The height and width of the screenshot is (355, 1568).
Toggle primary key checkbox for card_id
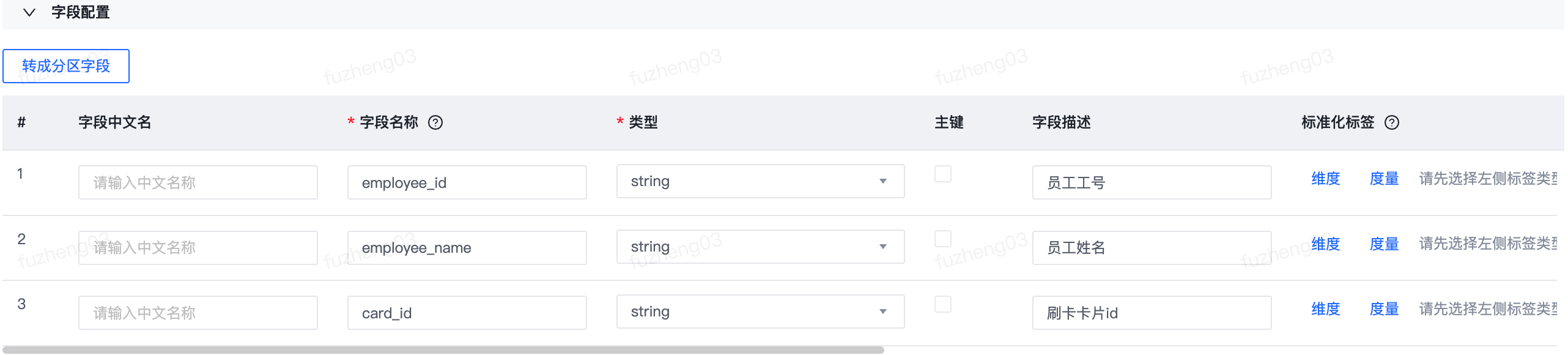(x=942, y=304)
